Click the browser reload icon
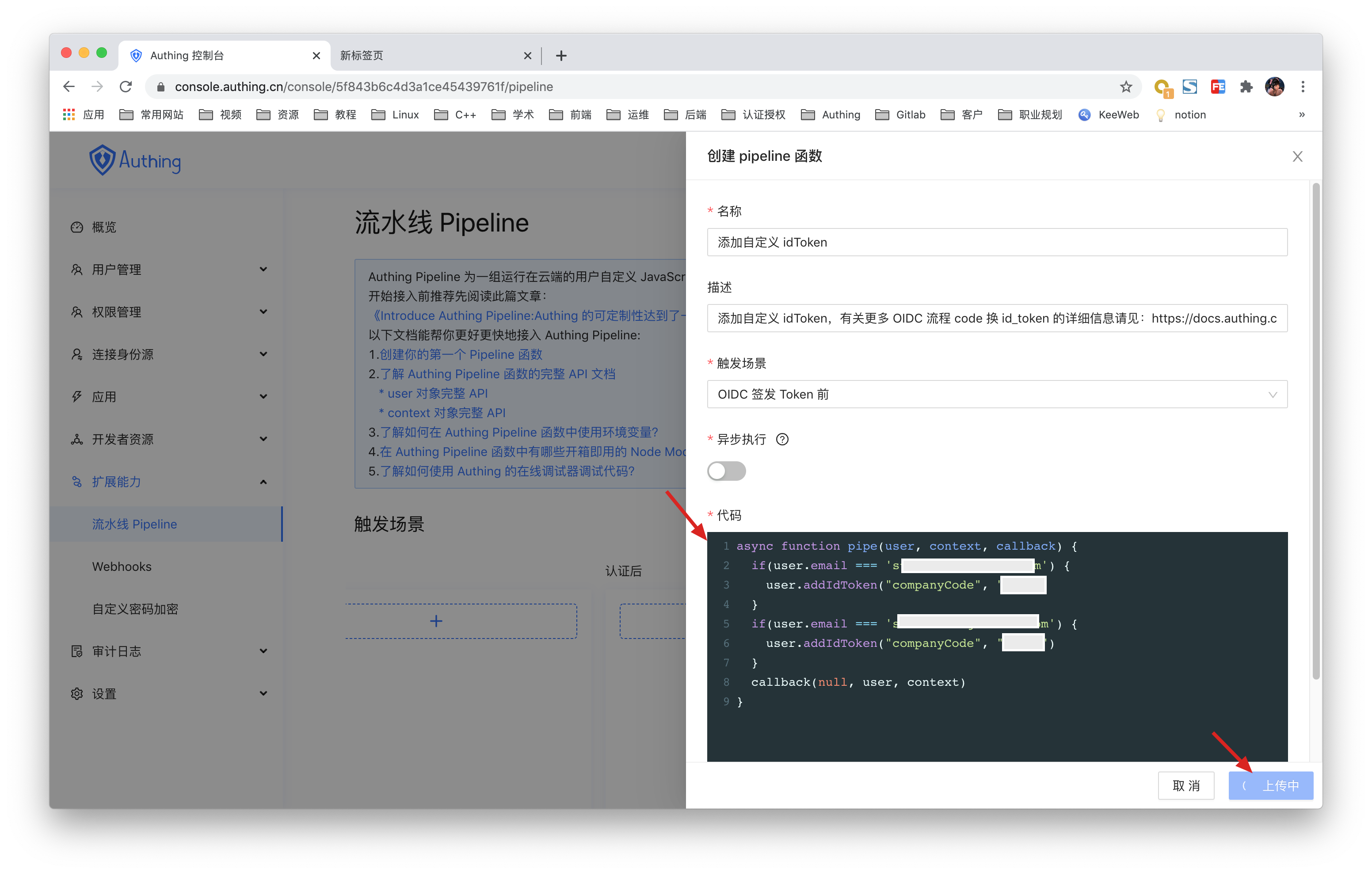The width and height of the screenshot is (1372, 874). 126,87
